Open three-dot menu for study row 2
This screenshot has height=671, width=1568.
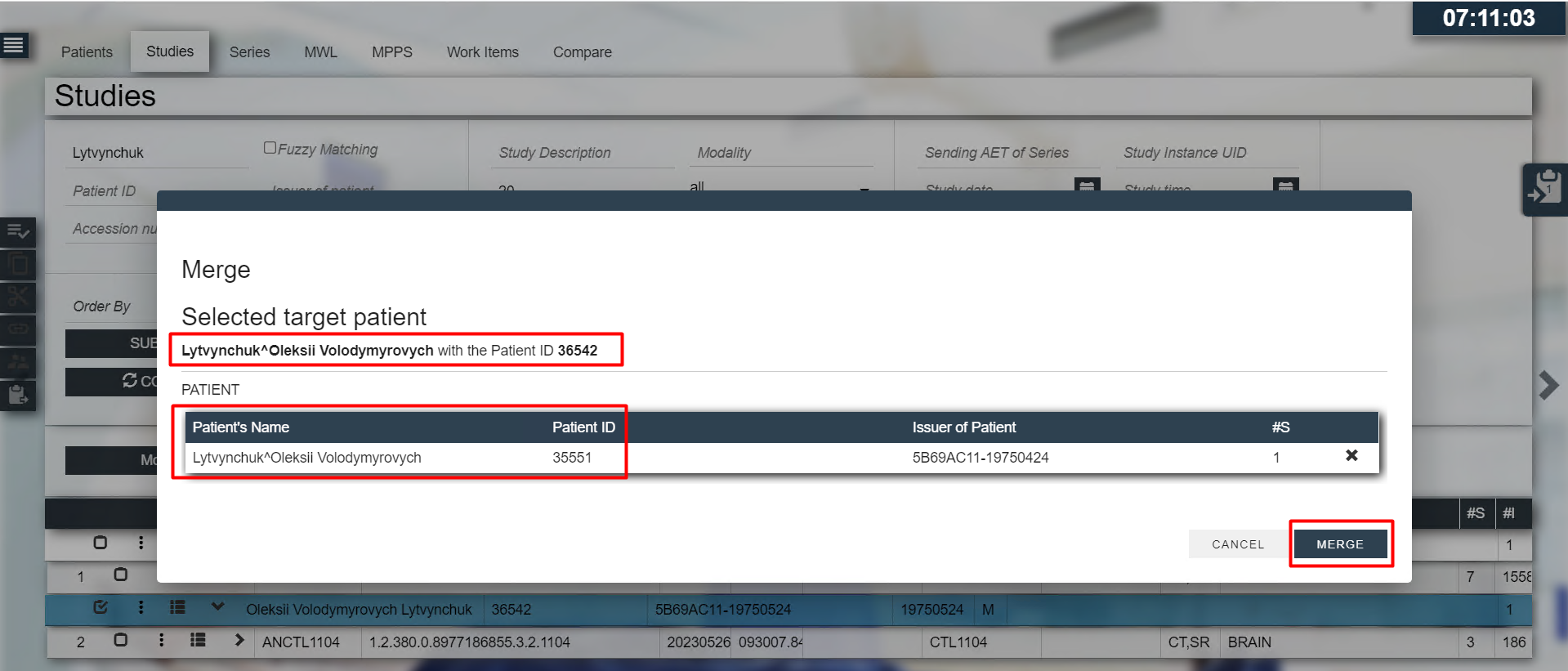click(x=161, y=640)
